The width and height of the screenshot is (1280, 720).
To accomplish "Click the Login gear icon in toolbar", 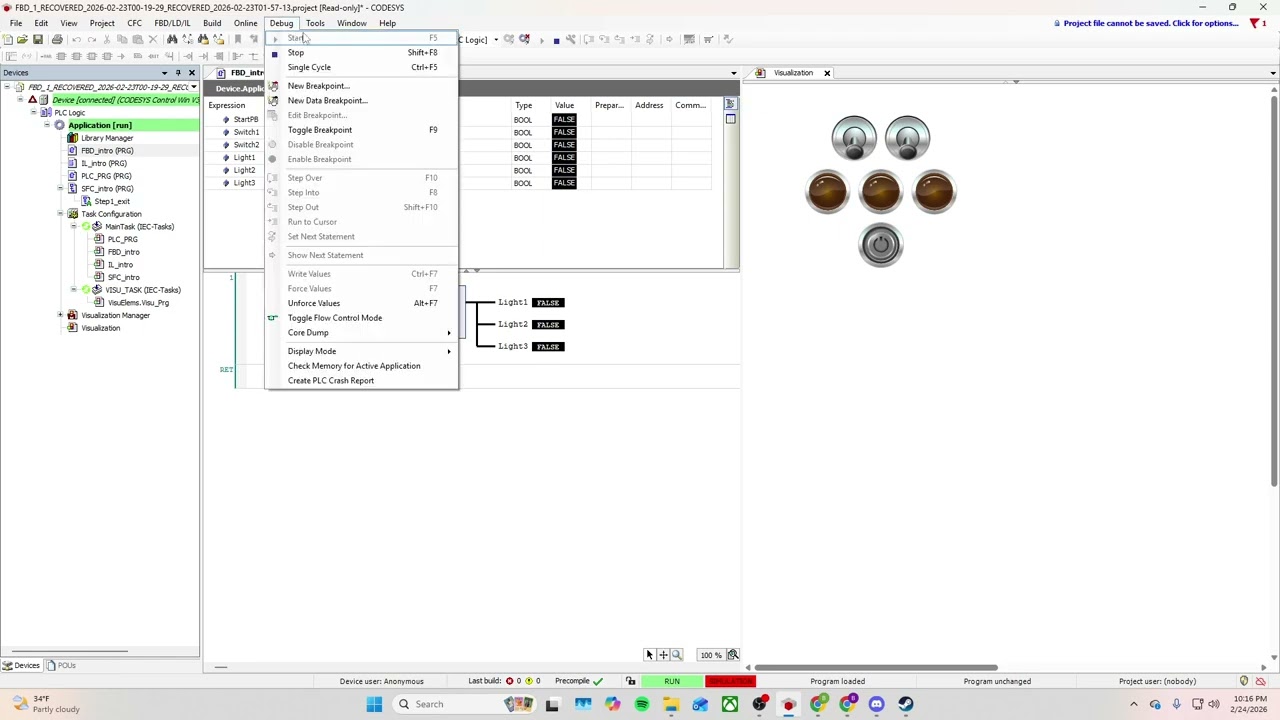I will 509,39.
